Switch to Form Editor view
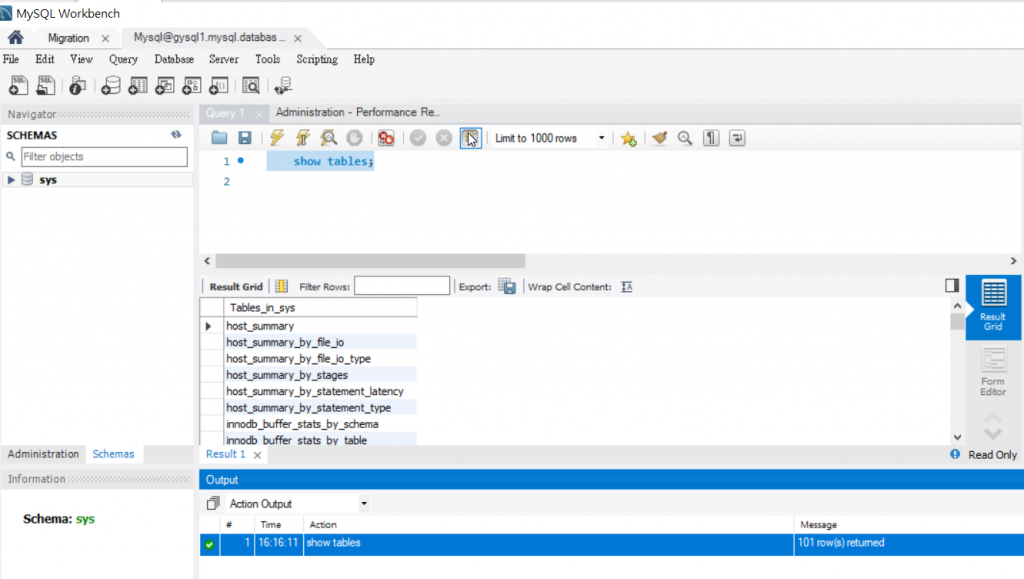1024x579 pixels. tap(993, 372)
